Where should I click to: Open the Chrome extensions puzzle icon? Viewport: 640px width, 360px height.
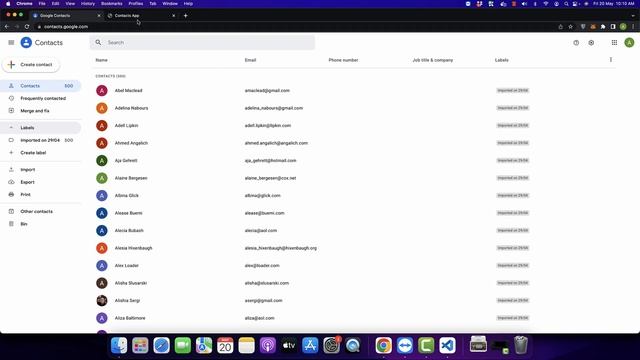603,27
